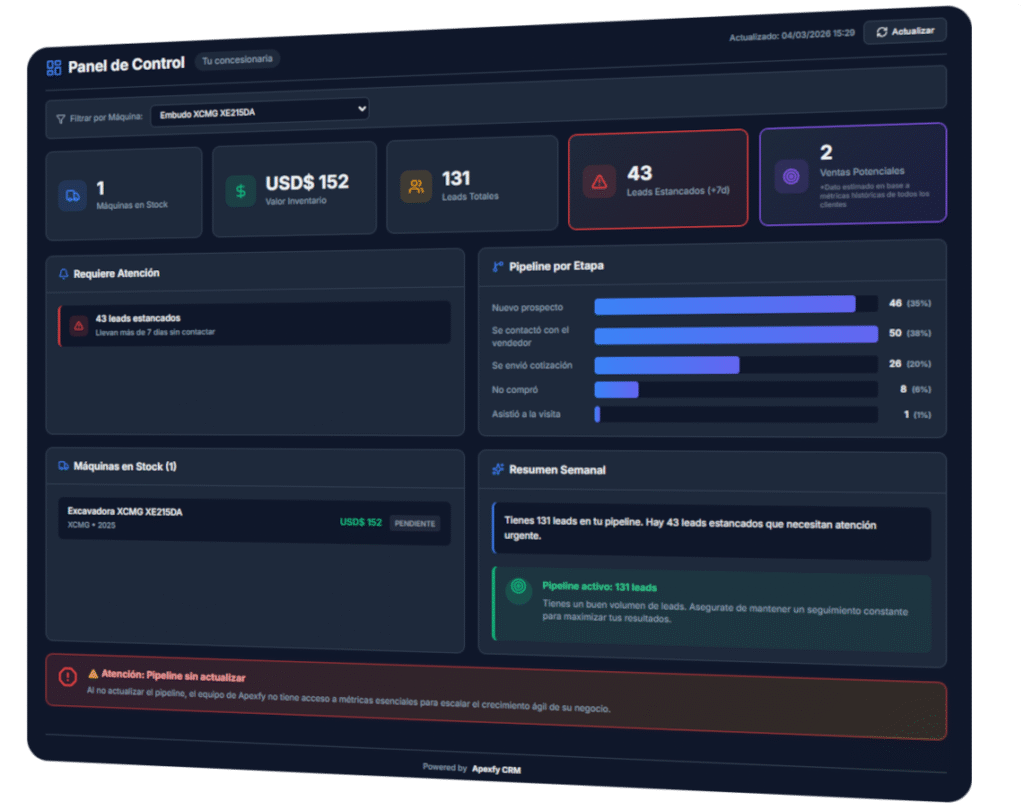The image size is (1024, 810).
Task: Click the purple target icon for Ventas Potenciales
Action: tap(791, 177)
